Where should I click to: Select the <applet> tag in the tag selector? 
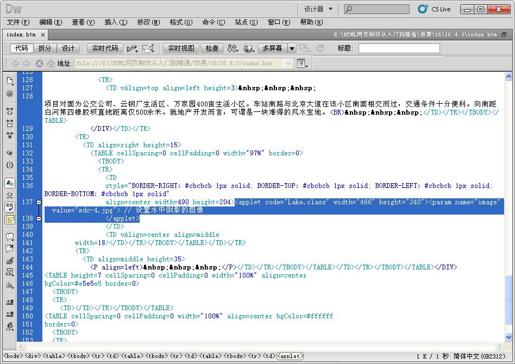point(290,356)
